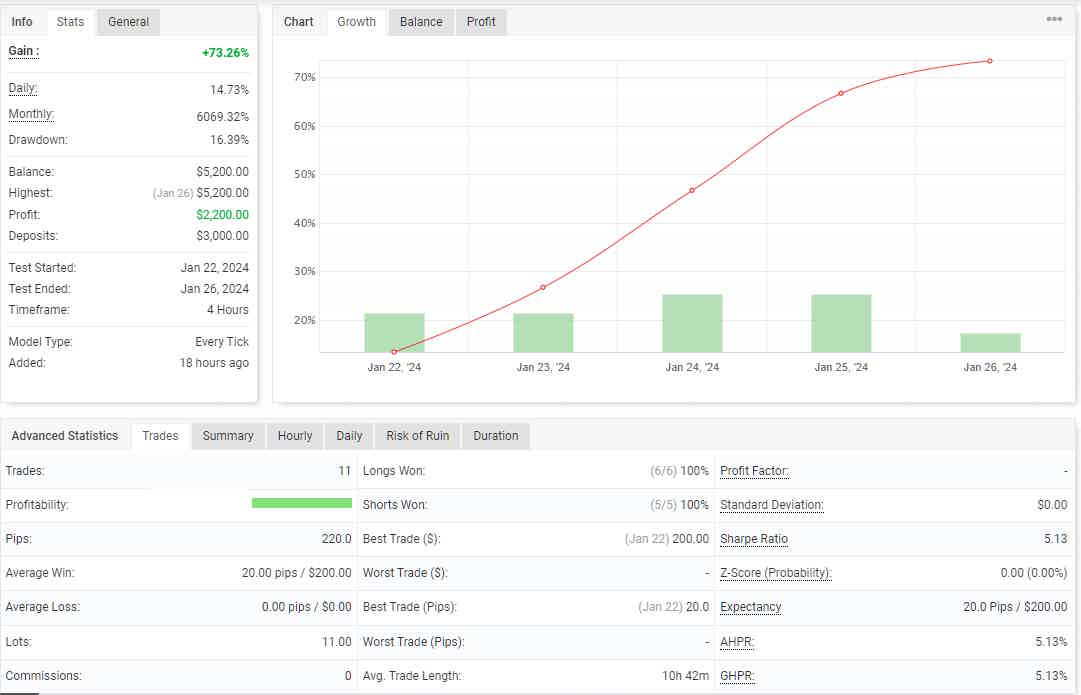Screen dimensions: 1081x695
Task: Open the Profit chart tab
Action: pyautogui.click(x=481, y=21)
